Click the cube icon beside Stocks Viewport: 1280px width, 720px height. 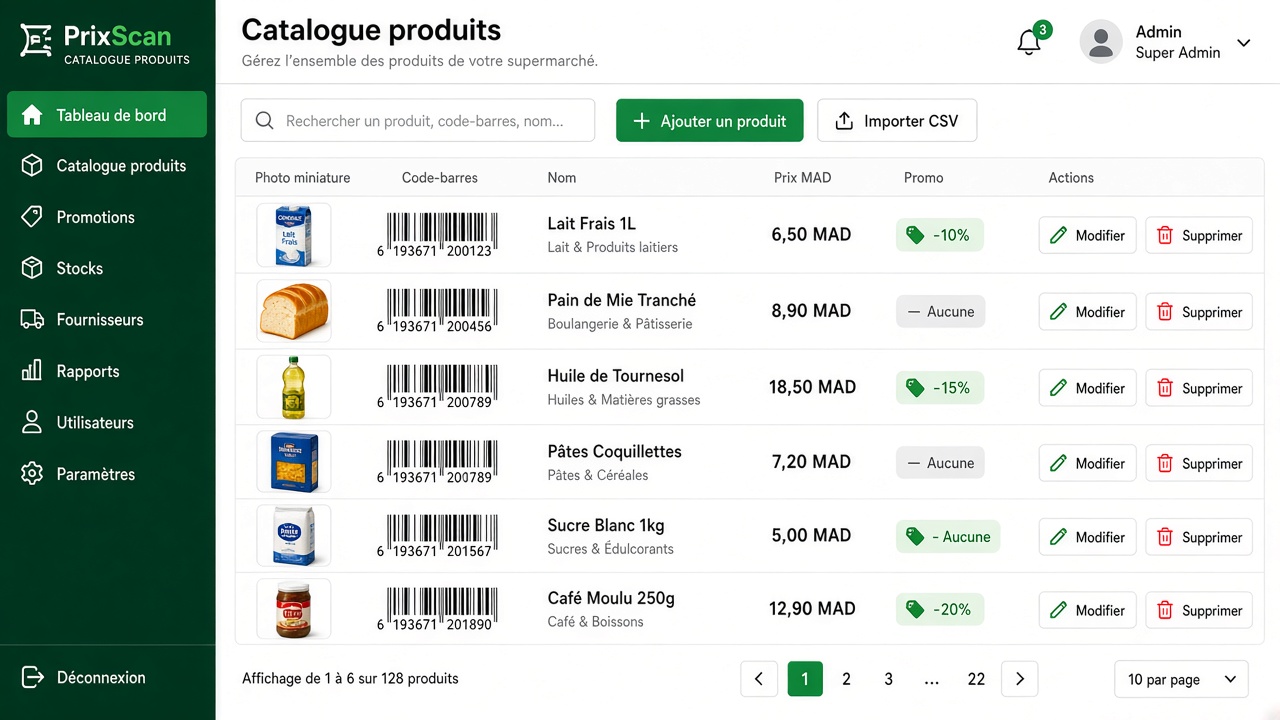pos(32,268)
